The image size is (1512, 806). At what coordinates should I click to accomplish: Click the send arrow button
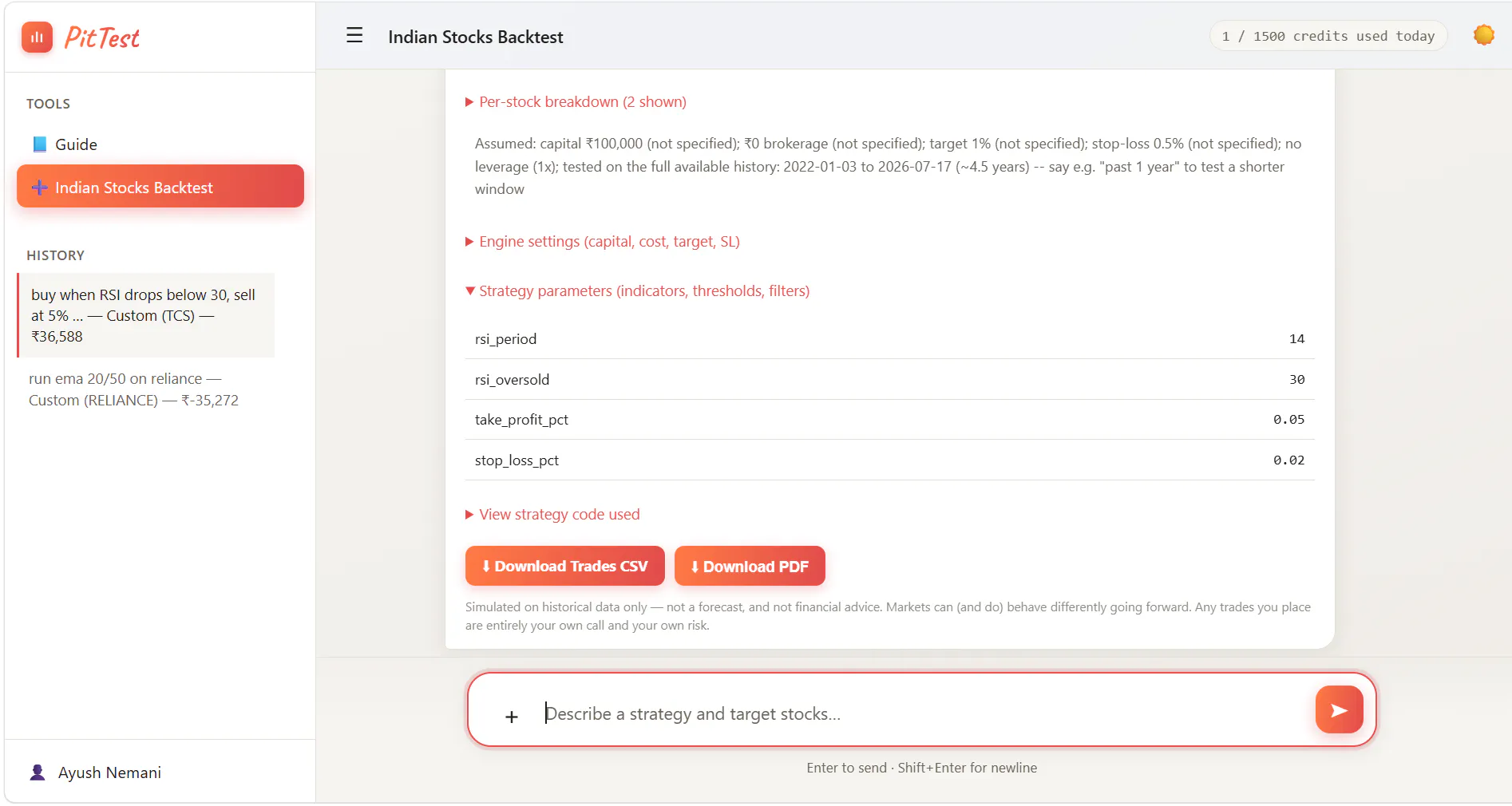tap(1339, 709)
